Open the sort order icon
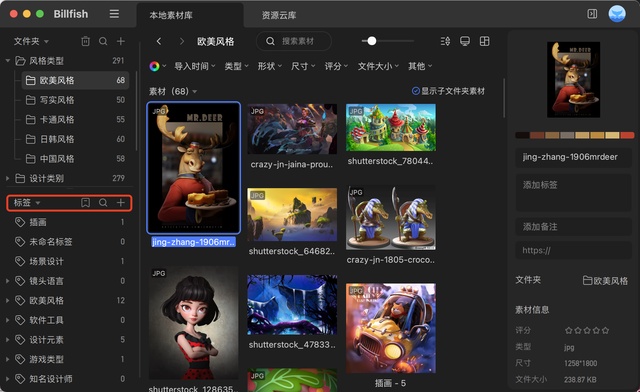Image resolution: width=640 pixels, height=392 pixels. tap(445, 41)
